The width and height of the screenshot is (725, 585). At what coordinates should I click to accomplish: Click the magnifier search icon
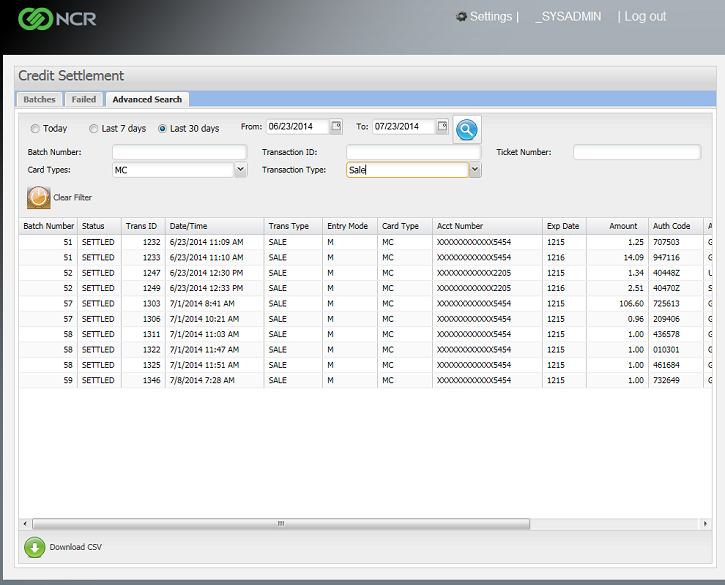(x=467, y=129)
